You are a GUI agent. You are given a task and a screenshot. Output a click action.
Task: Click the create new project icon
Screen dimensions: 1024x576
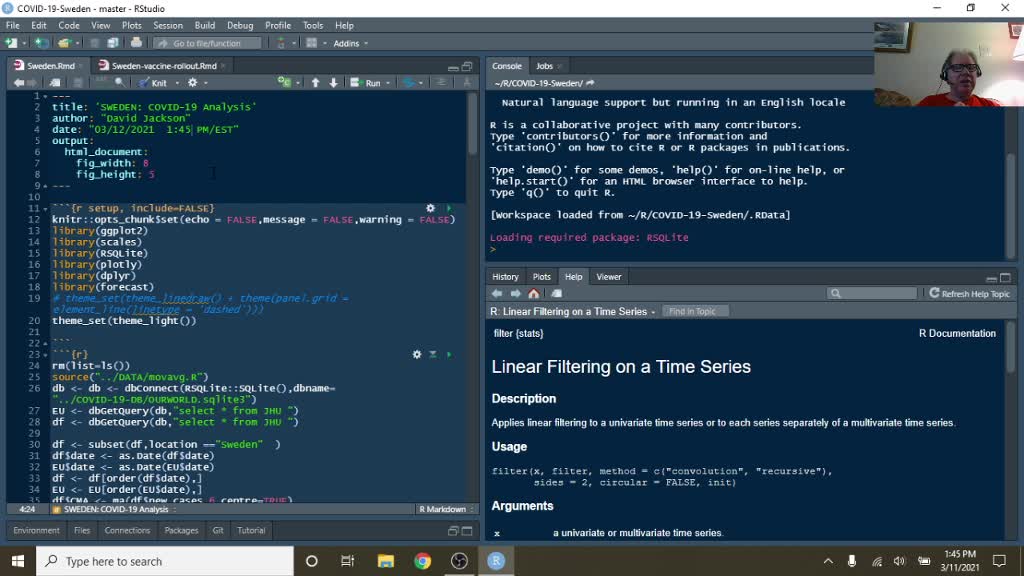coord(41,43)
